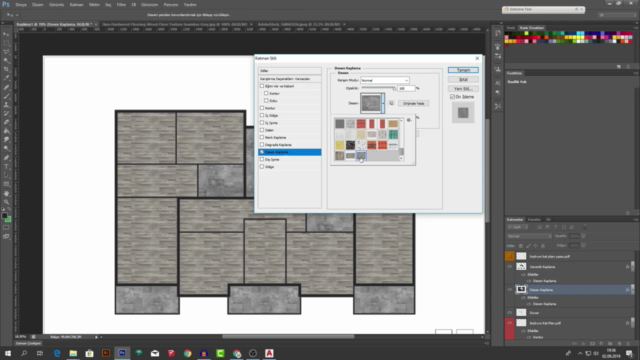
Task: Select the Stiller row in the dialog
Action: click(289, 71)
